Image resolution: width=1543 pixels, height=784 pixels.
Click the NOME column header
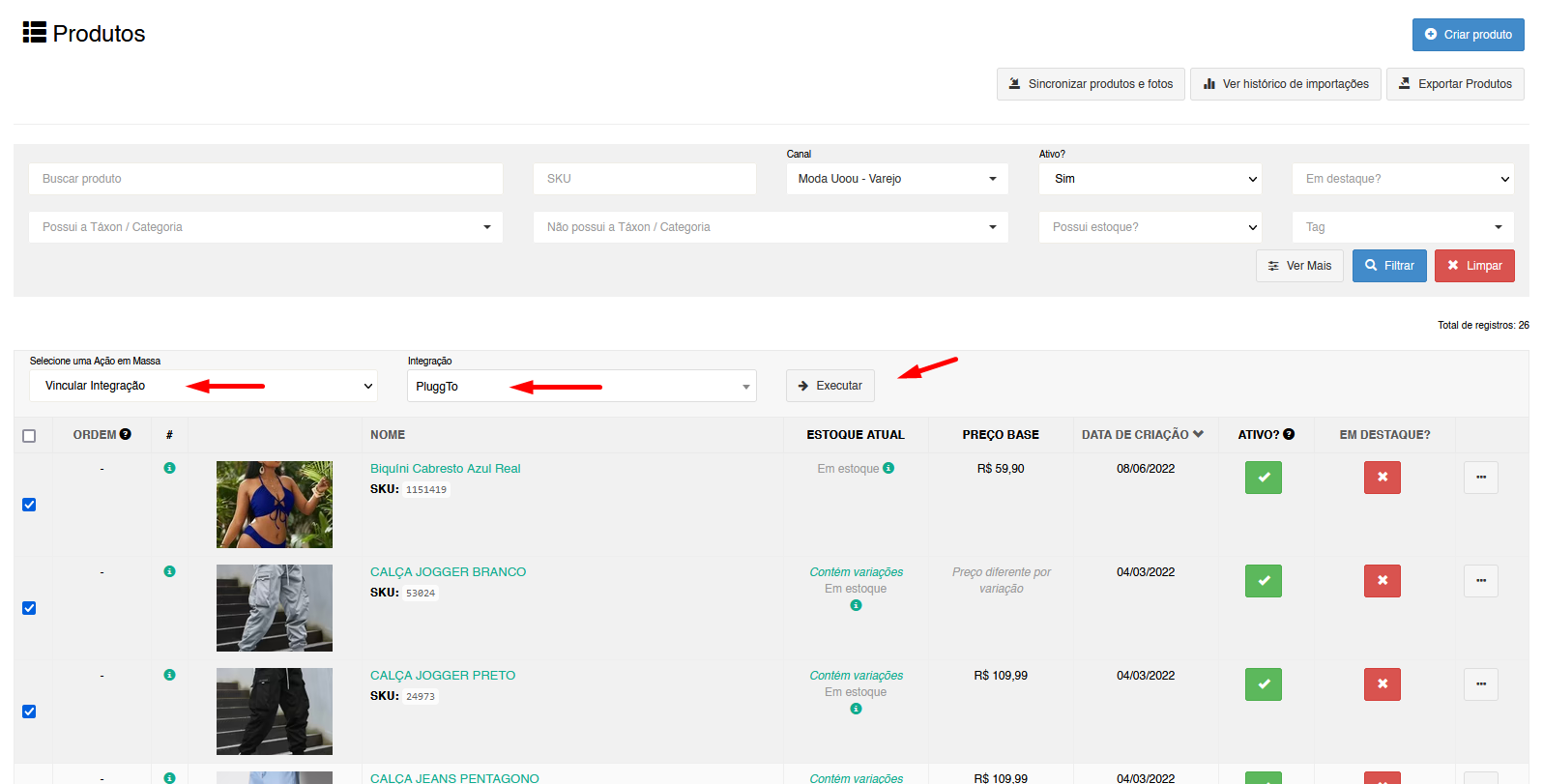click(388, 435)
